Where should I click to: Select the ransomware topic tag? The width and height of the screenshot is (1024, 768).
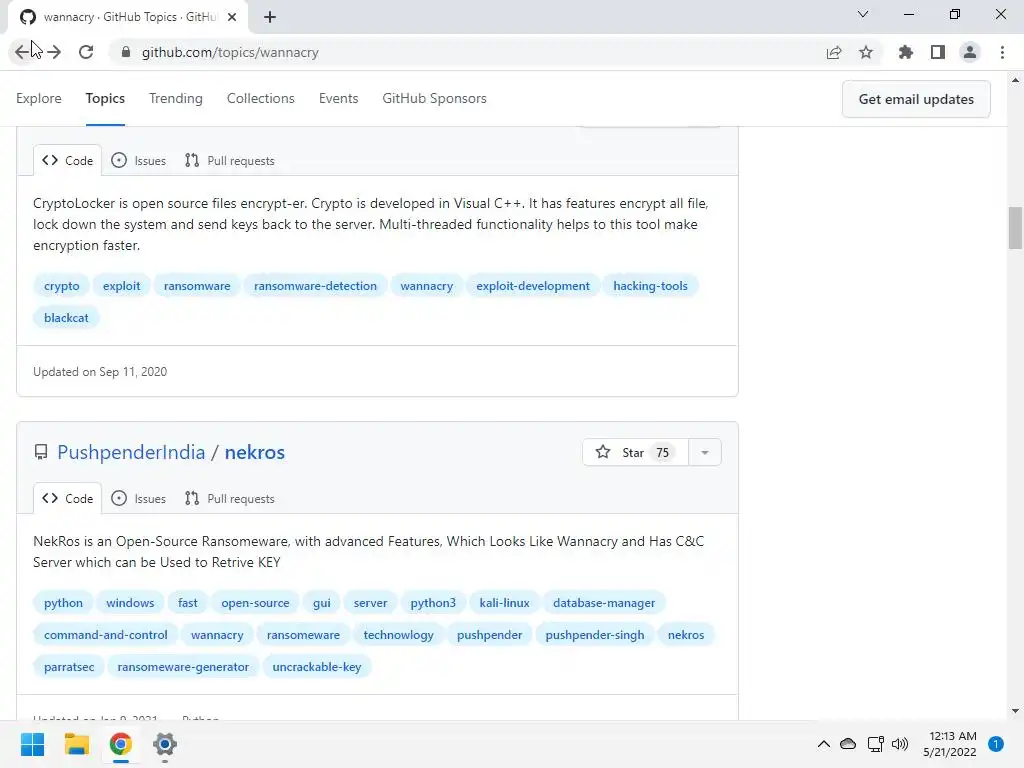pos(197,286)
